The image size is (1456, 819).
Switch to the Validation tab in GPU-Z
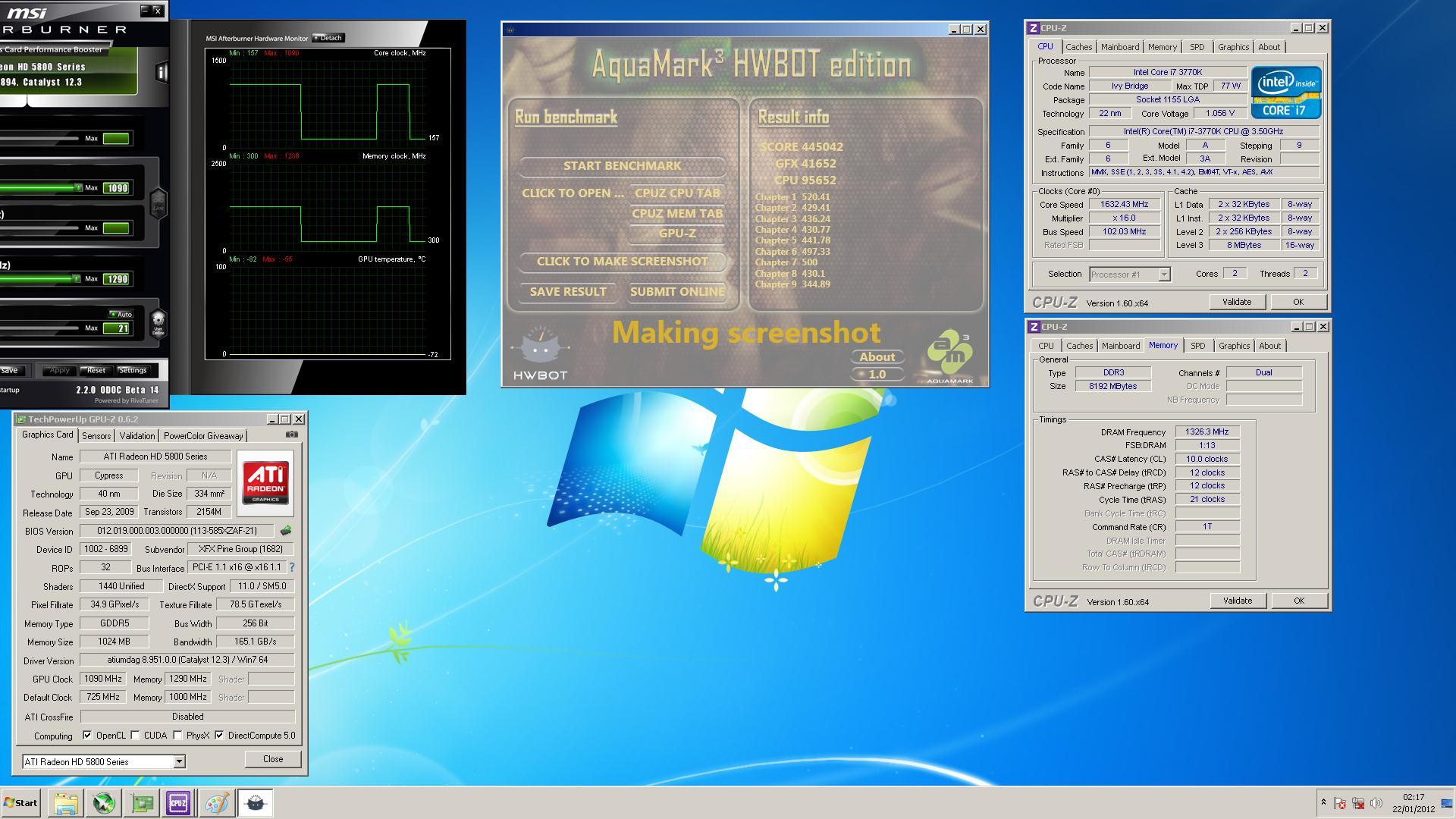pyautogui.click(x=137, y=435)
